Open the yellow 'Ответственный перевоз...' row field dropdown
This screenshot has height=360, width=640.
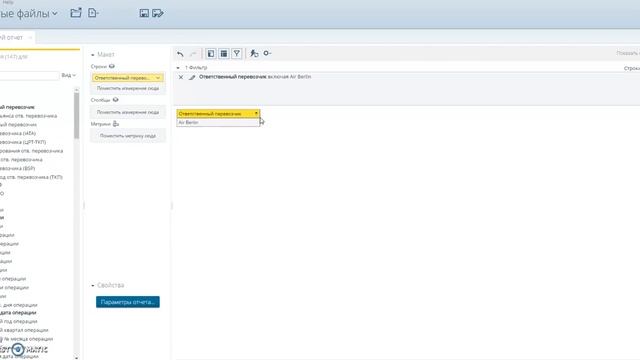pyautogui.click(x=158, y=78)
